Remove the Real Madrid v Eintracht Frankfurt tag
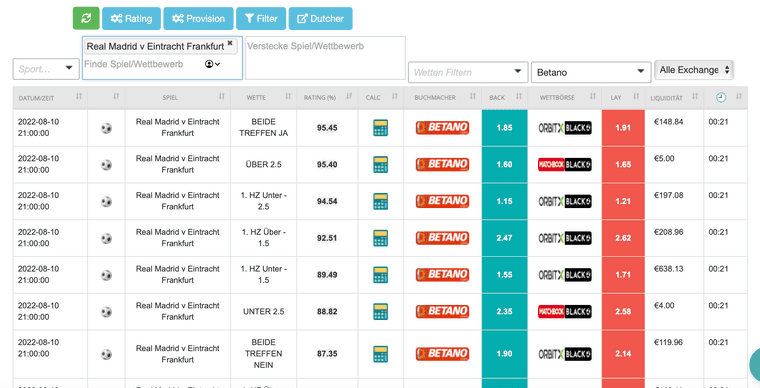This screenshot has width=760, height=388. 230,43
